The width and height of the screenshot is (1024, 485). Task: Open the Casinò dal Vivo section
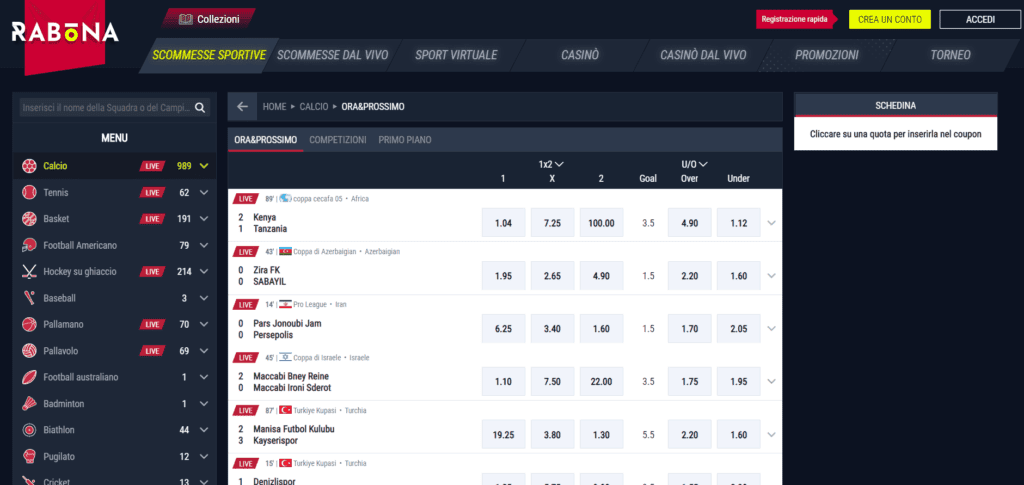(x=703, y=55)
